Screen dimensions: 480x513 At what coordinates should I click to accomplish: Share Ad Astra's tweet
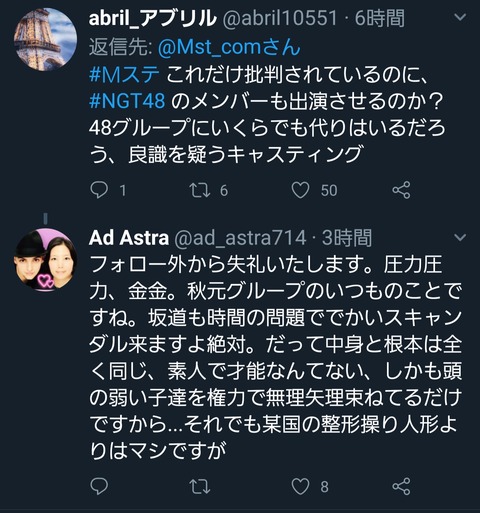point(401,486)
